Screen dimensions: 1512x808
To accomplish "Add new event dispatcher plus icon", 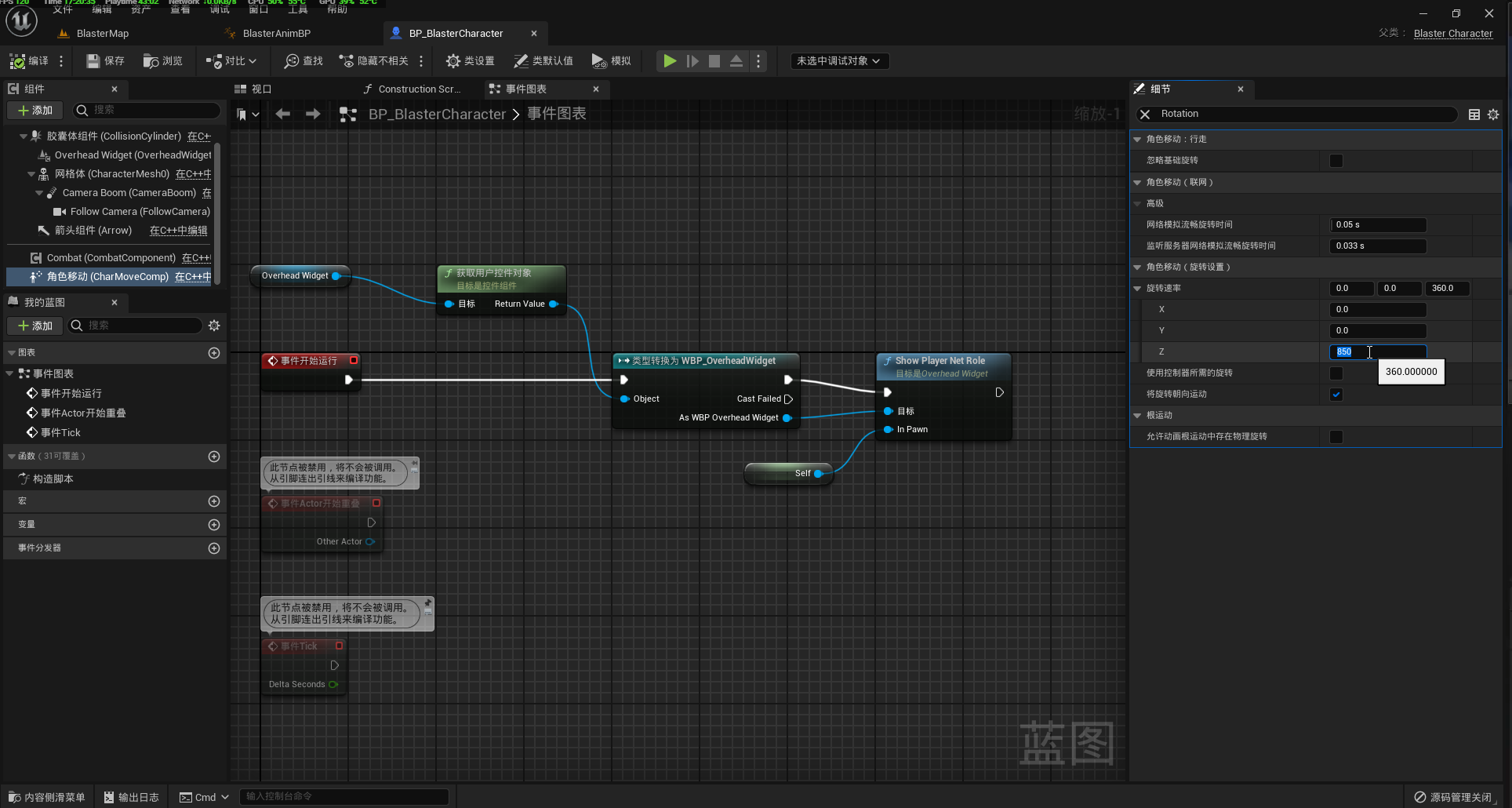I will pos(214,548).
